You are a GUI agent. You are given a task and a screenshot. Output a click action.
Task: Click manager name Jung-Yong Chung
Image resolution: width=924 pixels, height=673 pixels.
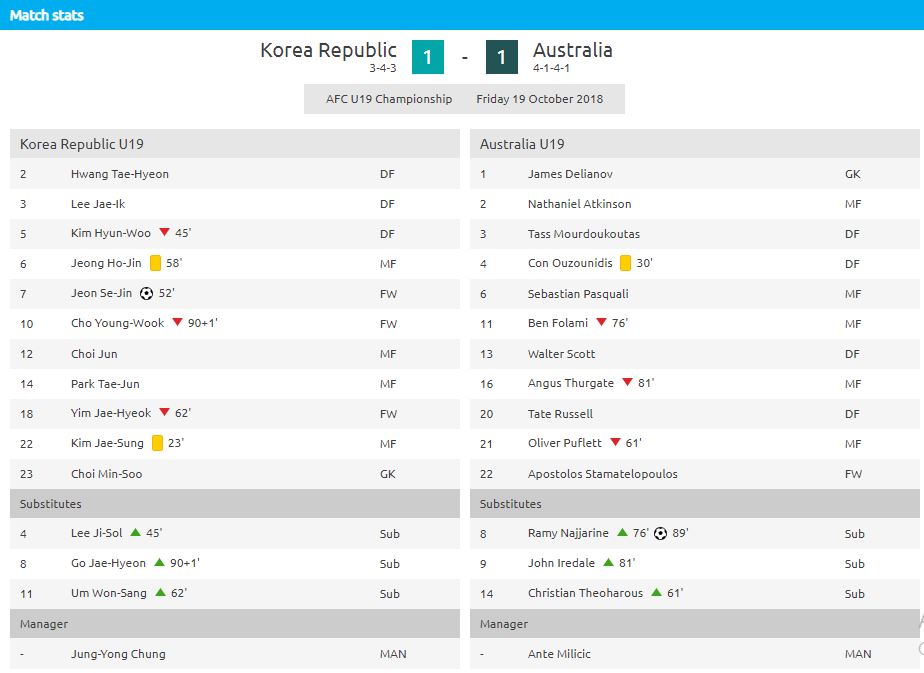pyautogui.click(x=118, y=654)
